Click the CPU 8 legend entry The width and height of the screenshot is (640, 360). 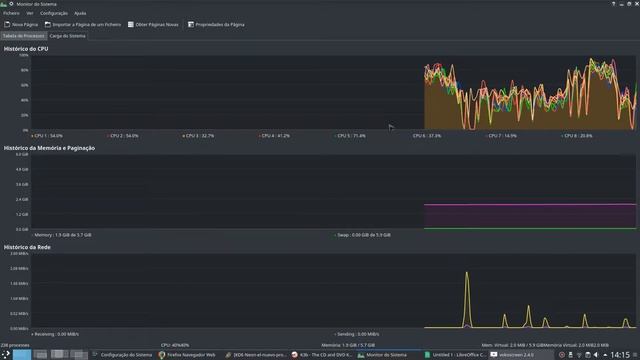577,136
